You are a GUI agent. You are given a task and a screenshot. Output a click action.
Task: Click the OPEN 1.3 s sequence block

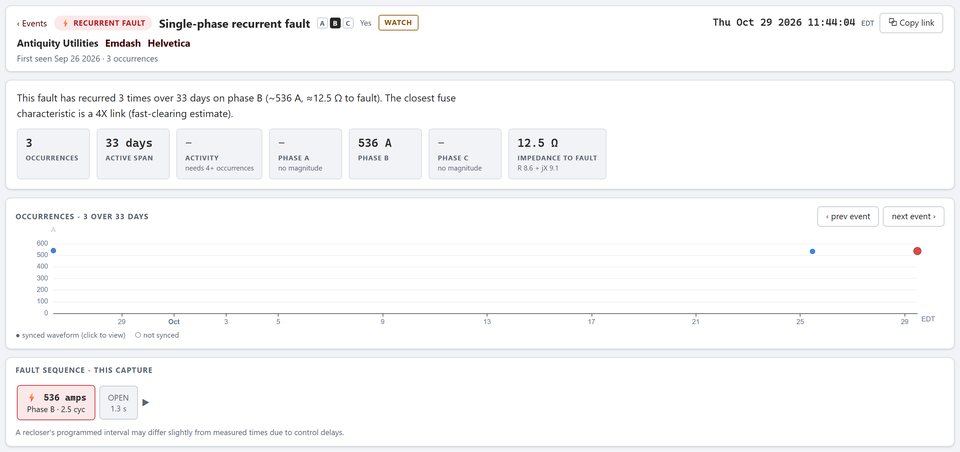pos(118,402)
